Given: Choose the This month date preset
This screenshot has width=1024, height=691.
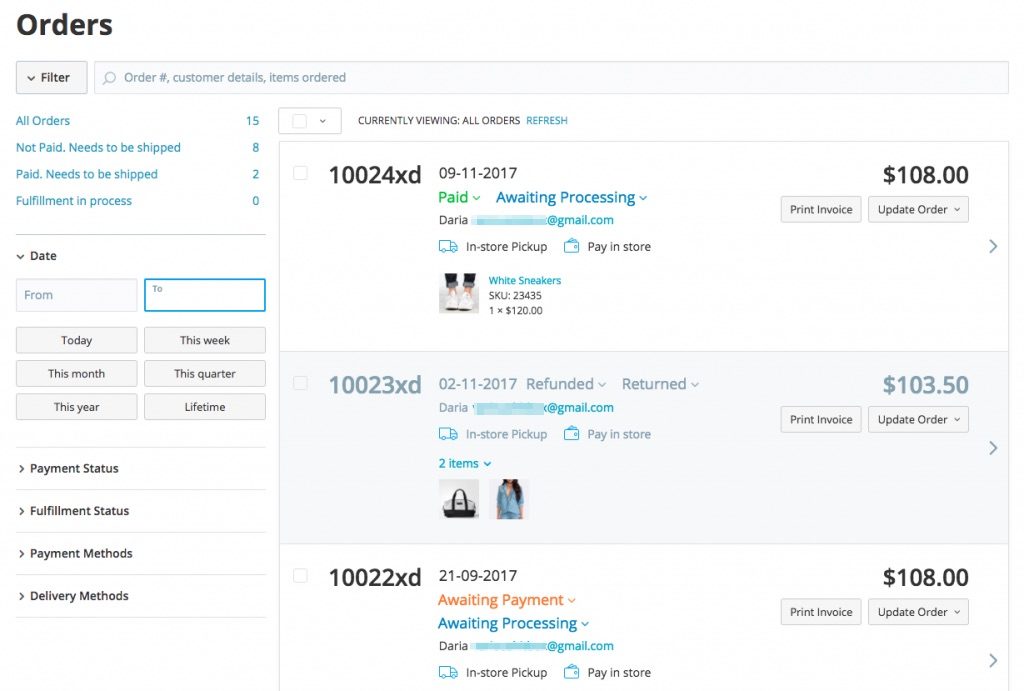Looking at the screenshot, I should pyautogui.click(x=76, y=374).
